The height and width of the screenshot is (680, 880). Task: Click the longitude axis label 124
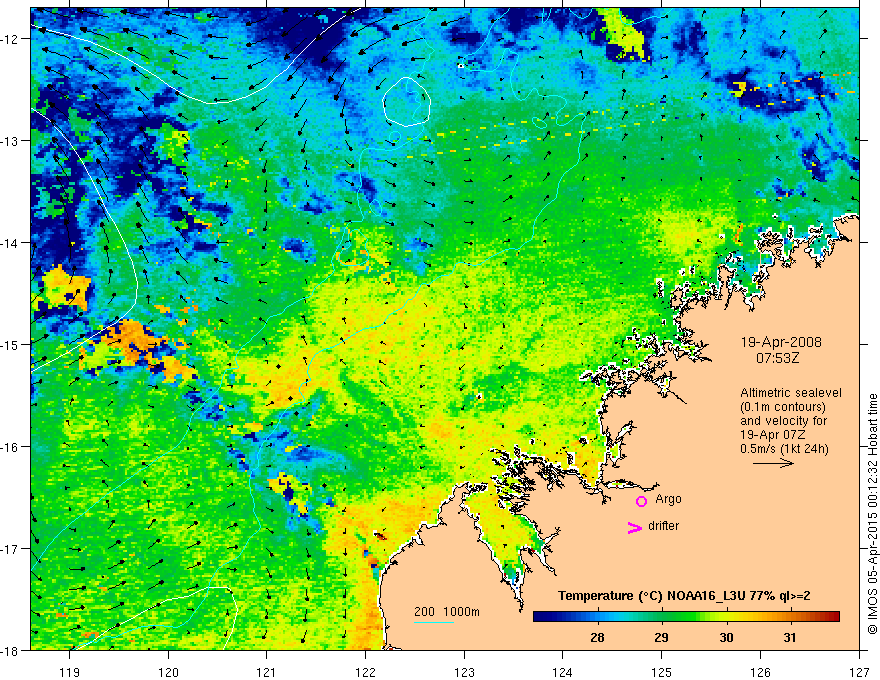pos(563,672)
